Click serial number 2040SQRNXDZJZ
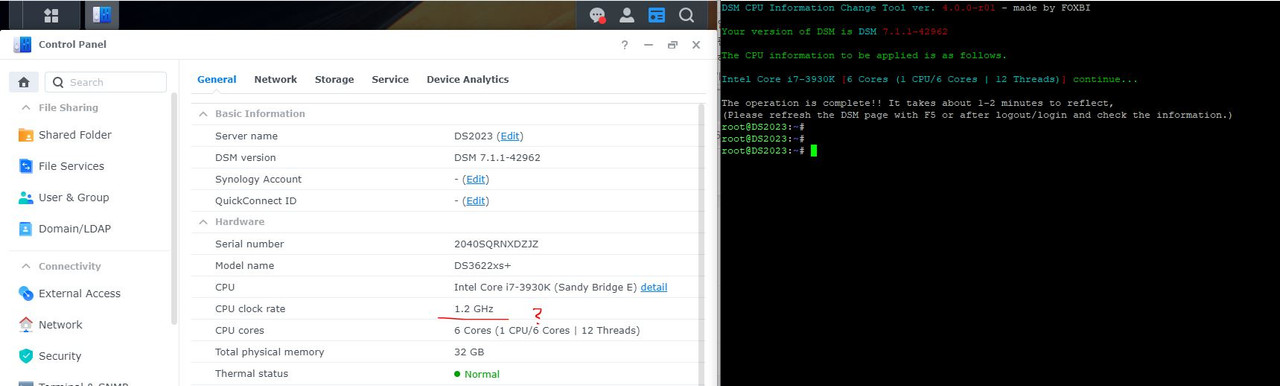The image size is (1280, 386). 495,244
